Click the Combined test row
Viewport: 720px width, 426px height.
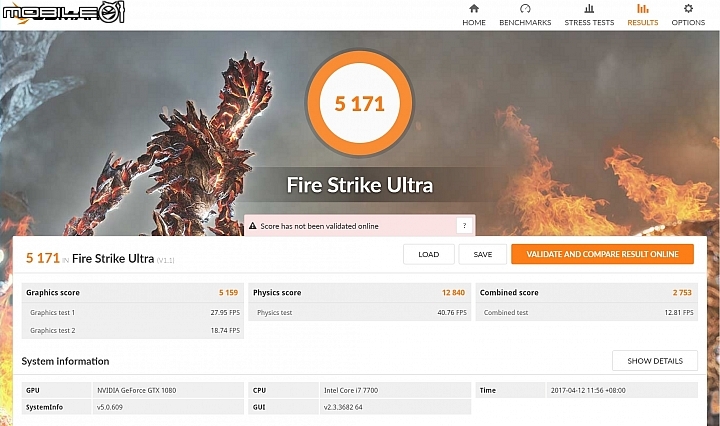(x=586, y=312)
